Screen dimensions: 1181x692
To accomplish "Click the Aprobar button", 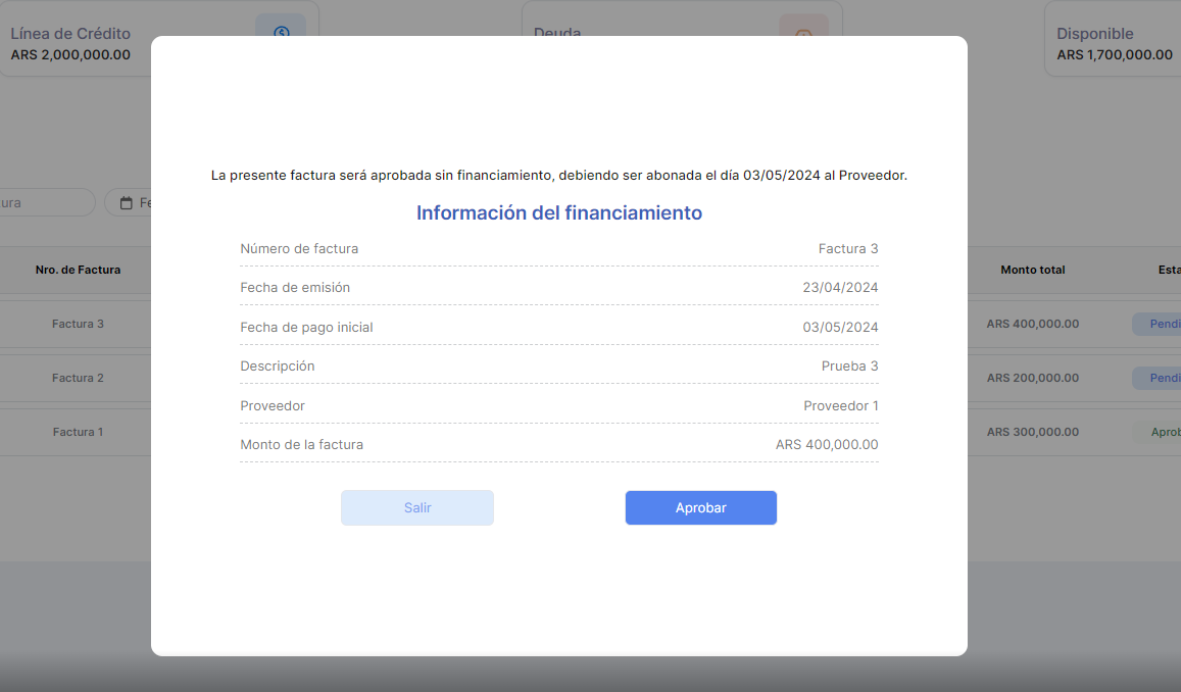I will pos(700,508).
